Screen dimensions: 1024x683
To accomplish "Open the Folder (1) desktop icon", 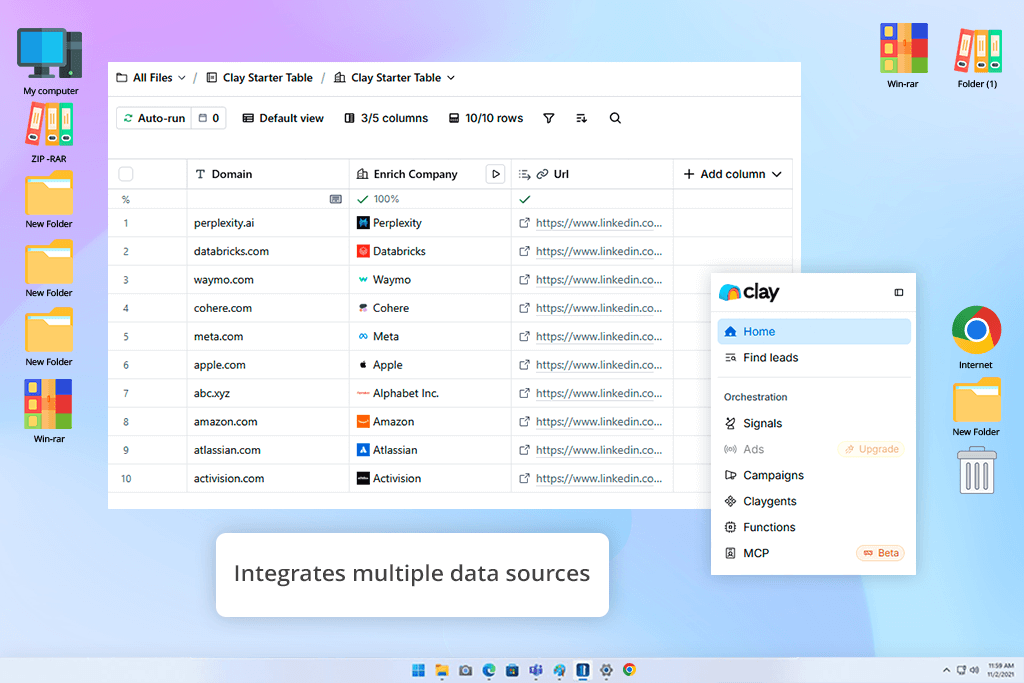I will [x=978, y=57].
